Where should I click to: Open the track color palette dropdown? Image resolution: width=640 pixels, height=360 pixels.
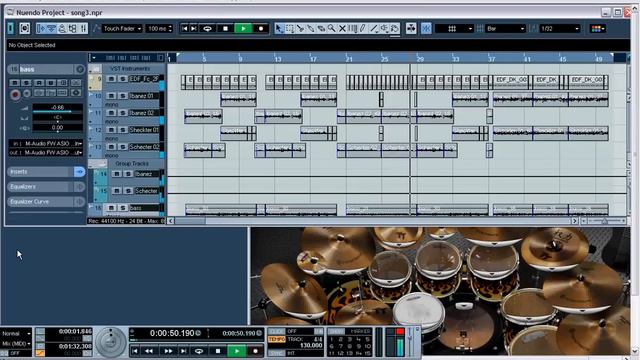[598, 29]
